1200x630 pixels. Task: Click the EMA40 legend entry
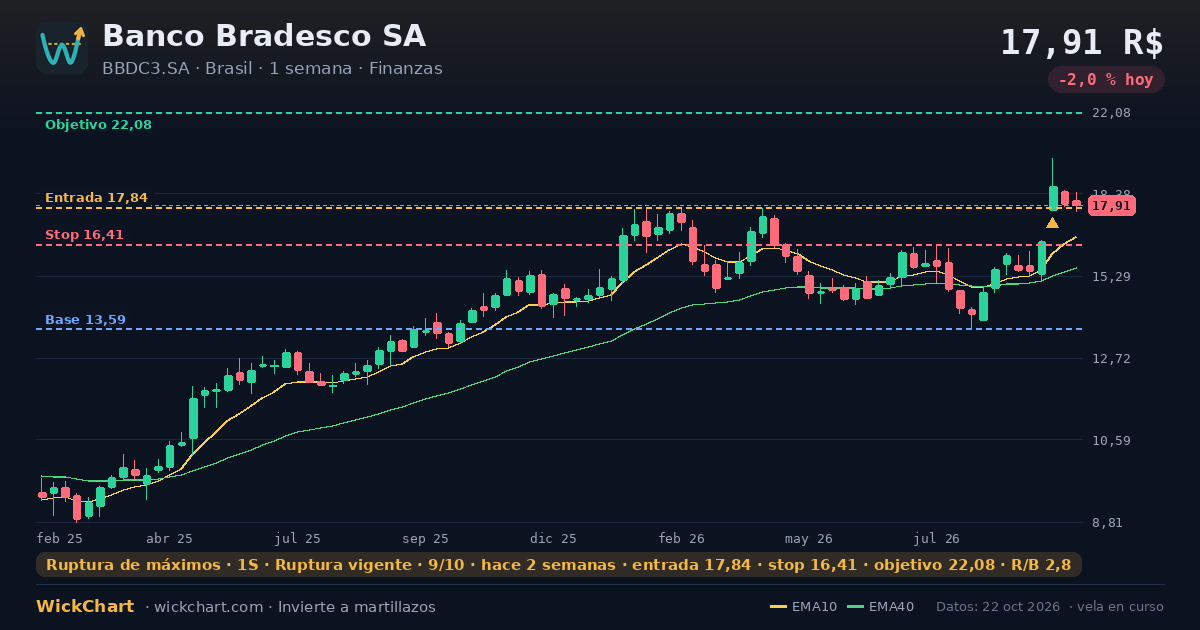880,607
